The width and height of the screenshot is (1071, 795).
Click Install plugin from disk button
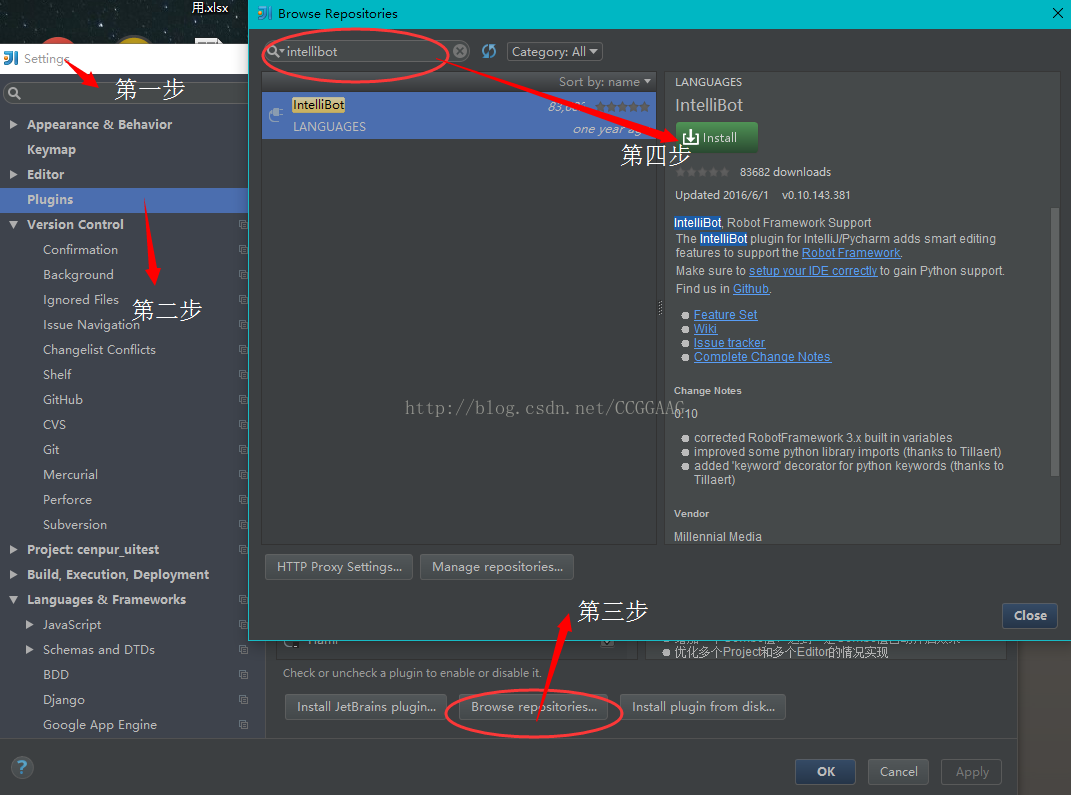703,707
